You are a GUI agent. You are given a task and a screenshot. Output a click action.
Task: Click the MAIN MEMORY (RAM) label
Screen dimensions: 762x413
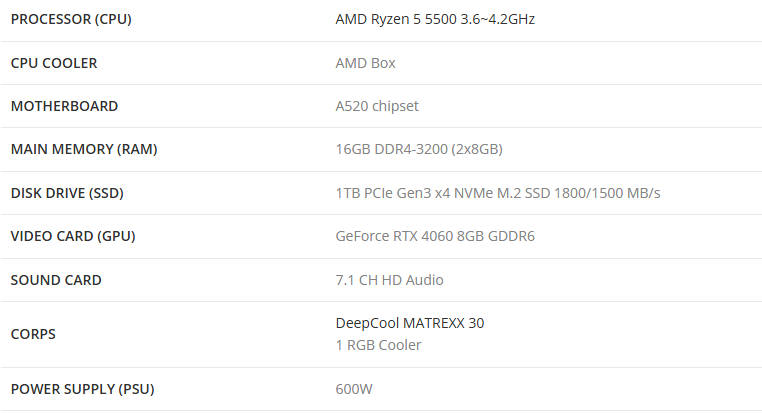(84, 149)
